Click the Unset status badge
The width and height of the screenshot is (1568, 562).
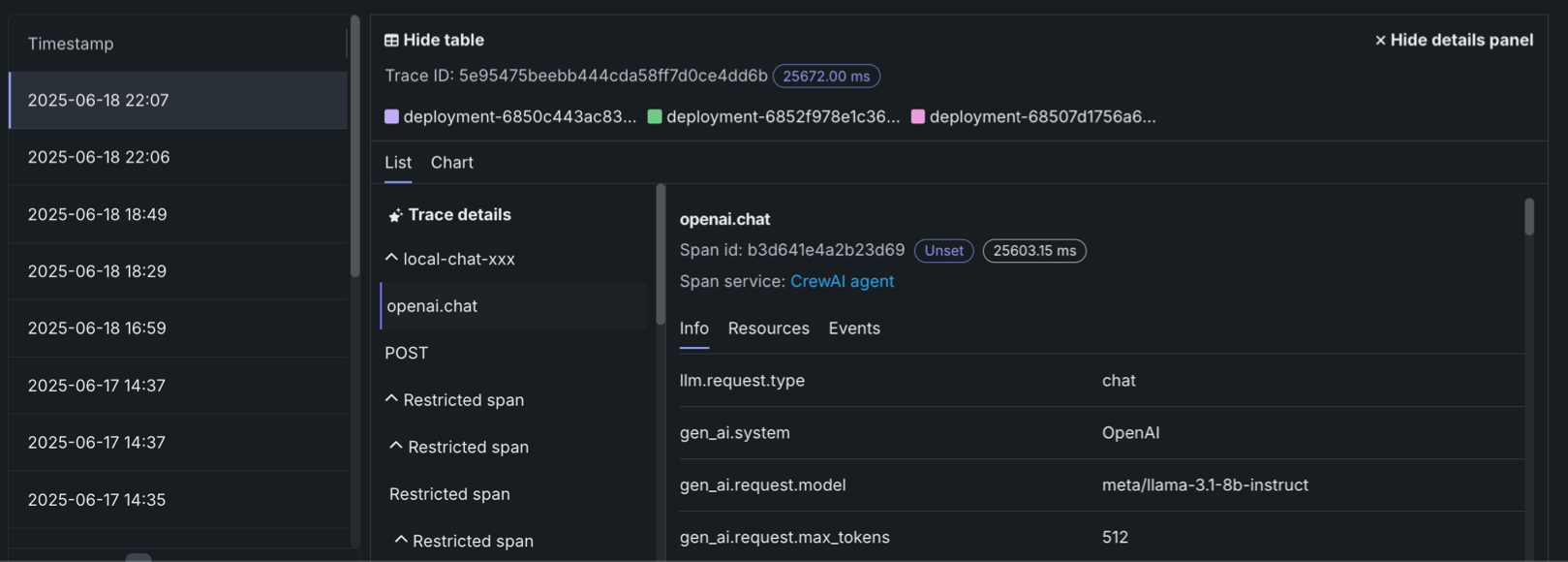click(943, 251)
